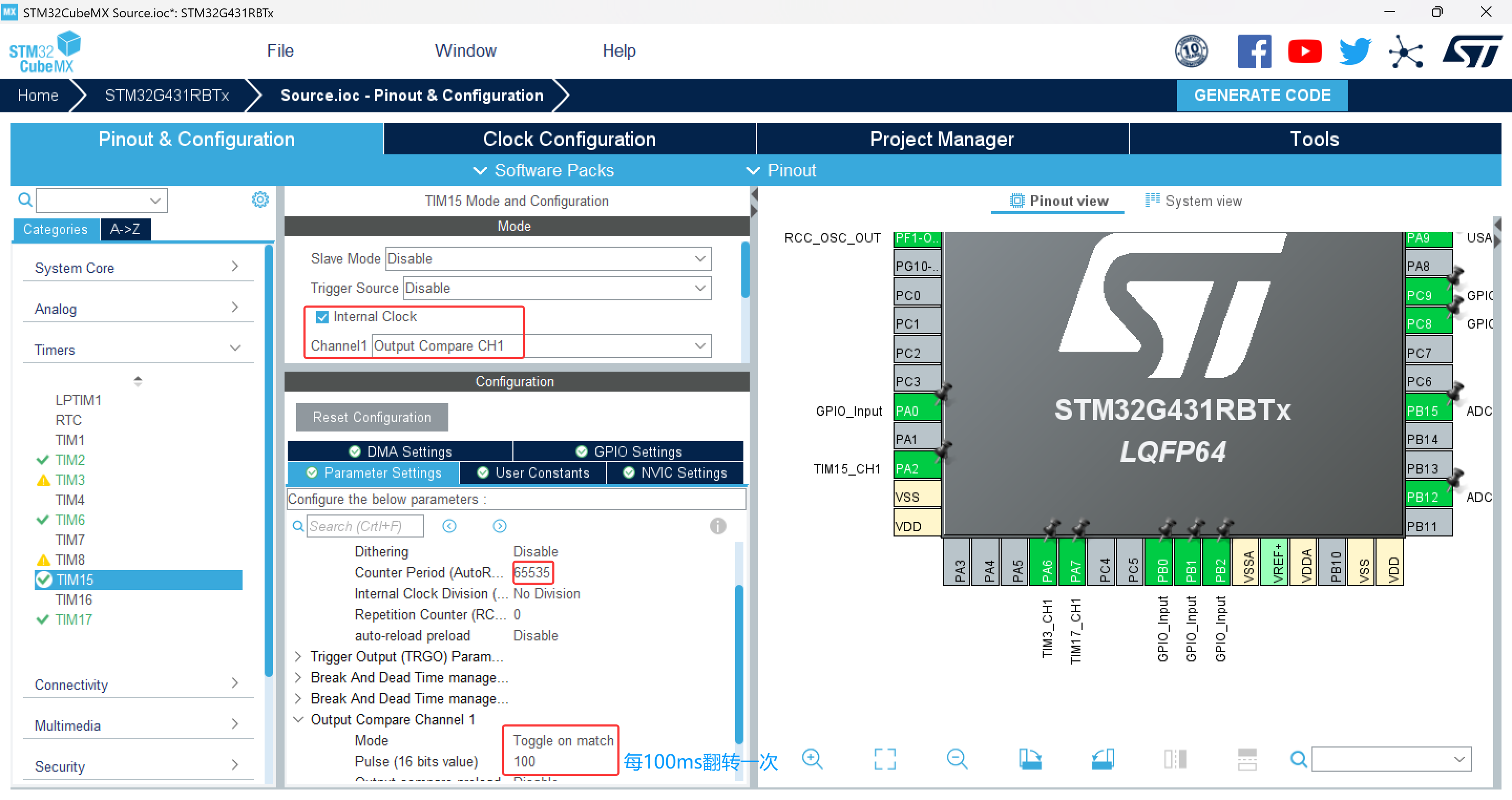Open the GPIO Settings tab
The height and width of the screenshot is (800, 1512).
coord(628,451)
